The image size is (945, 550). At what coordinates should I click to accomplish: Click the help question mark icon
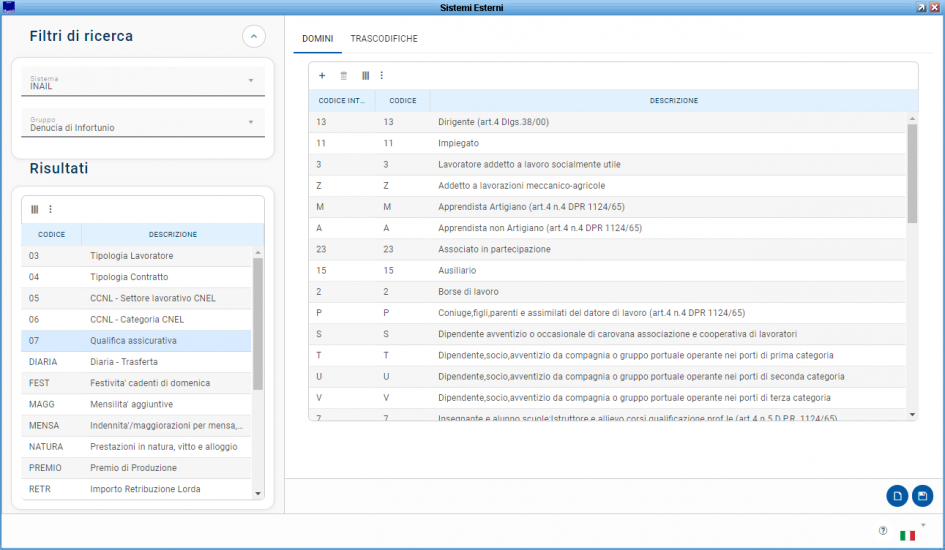[x=883, y=531]
